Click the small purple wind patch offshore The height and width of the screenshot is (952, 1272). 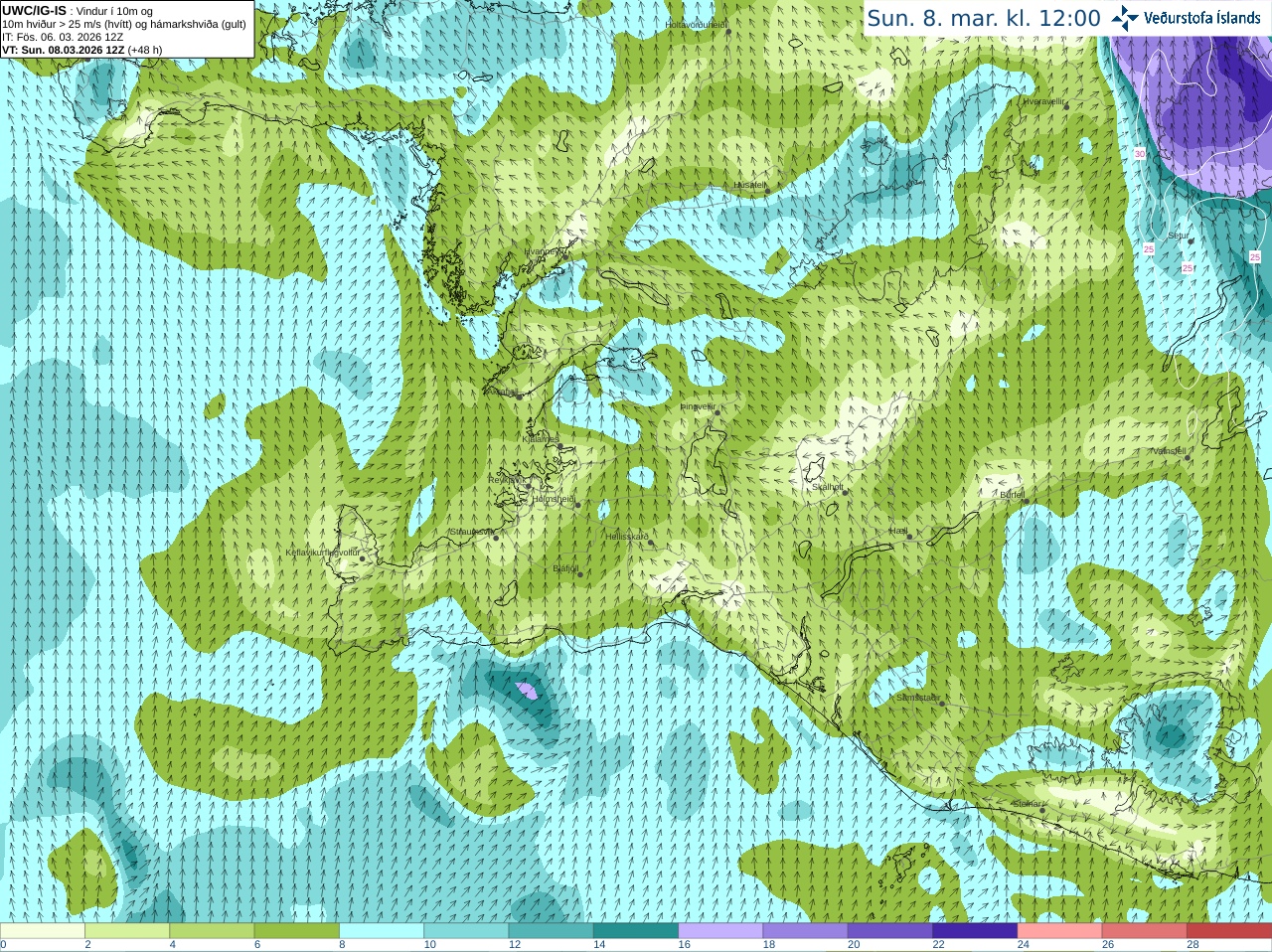click(527, 689)
